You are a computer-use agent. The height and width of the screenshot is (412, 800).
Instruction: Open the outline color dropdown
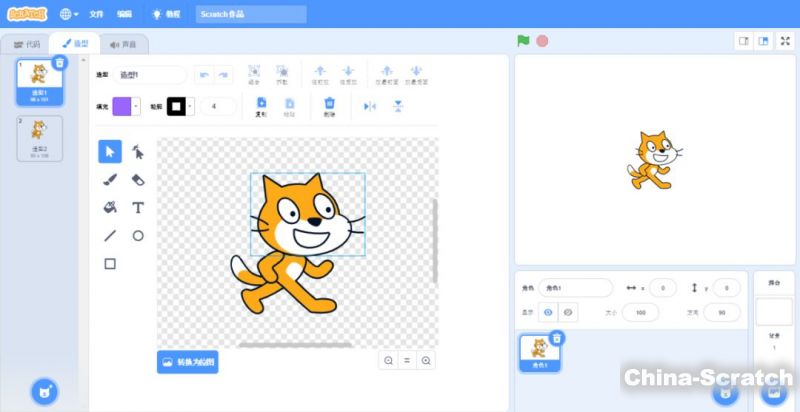click(181, 106)
